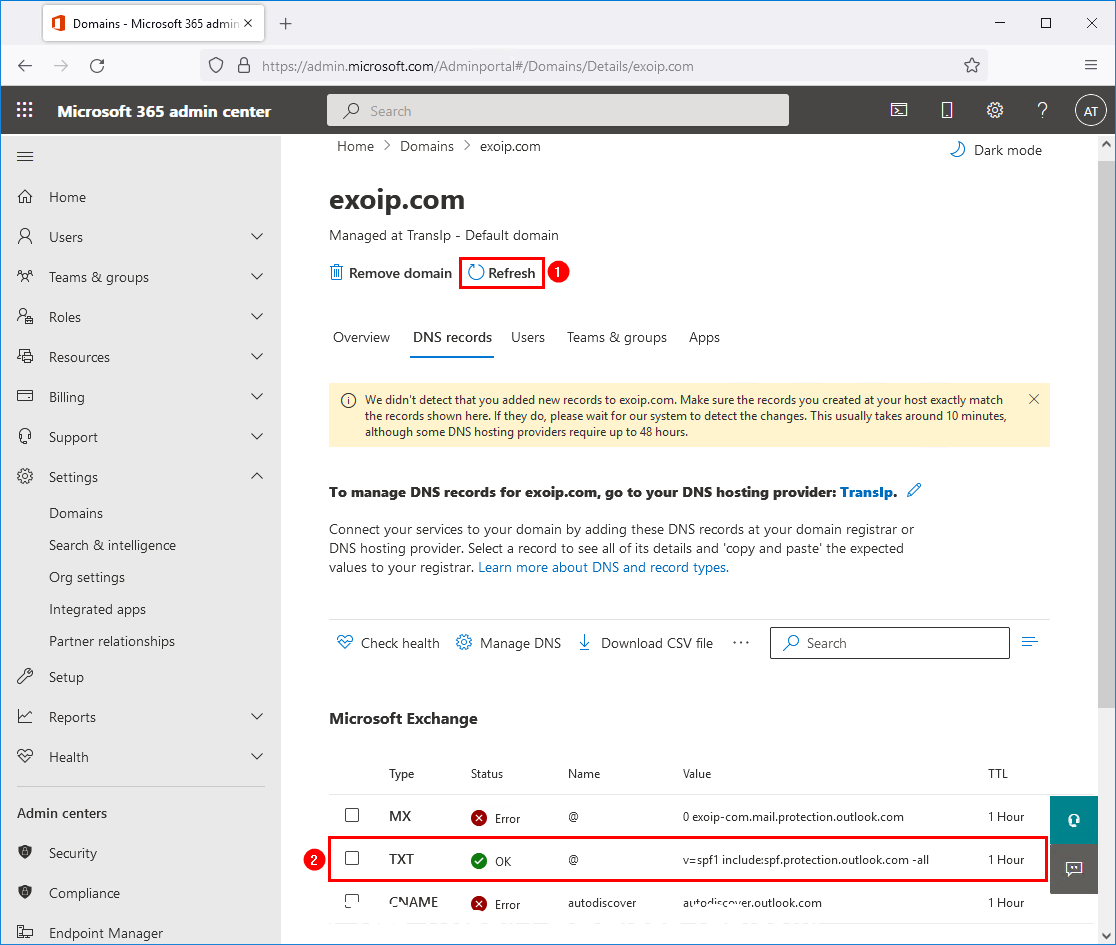Switch to the Apps tab
The height and width of the screenshot is (945, 1116).
pos(704,337)
